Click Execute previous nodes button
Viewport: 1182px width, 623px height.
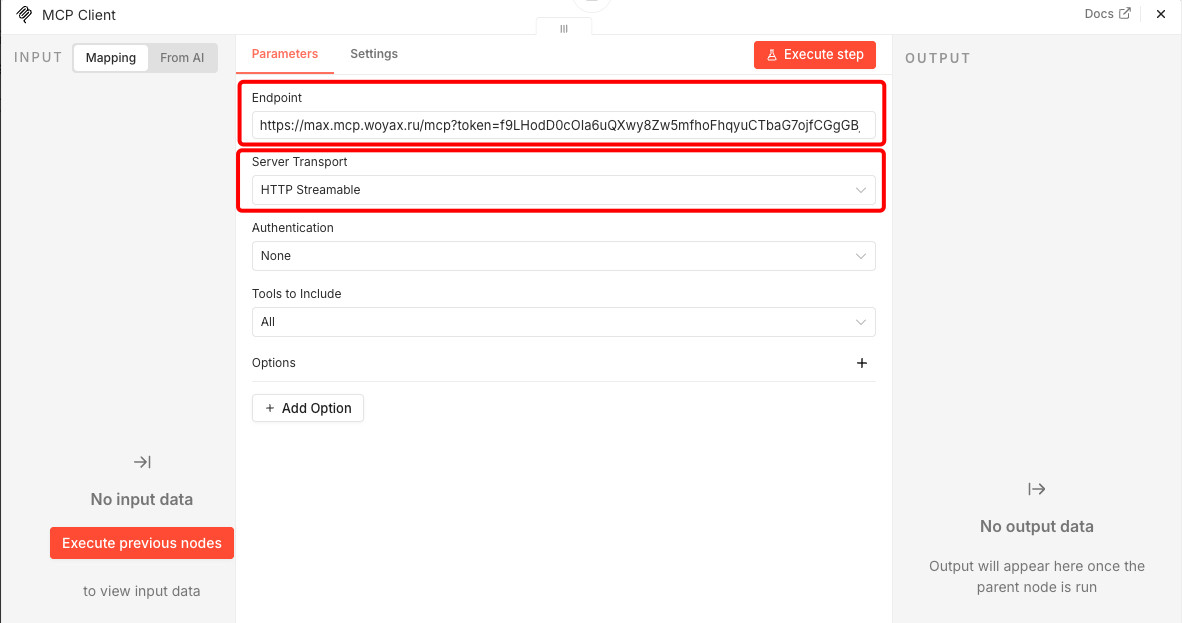coord(142,543)
